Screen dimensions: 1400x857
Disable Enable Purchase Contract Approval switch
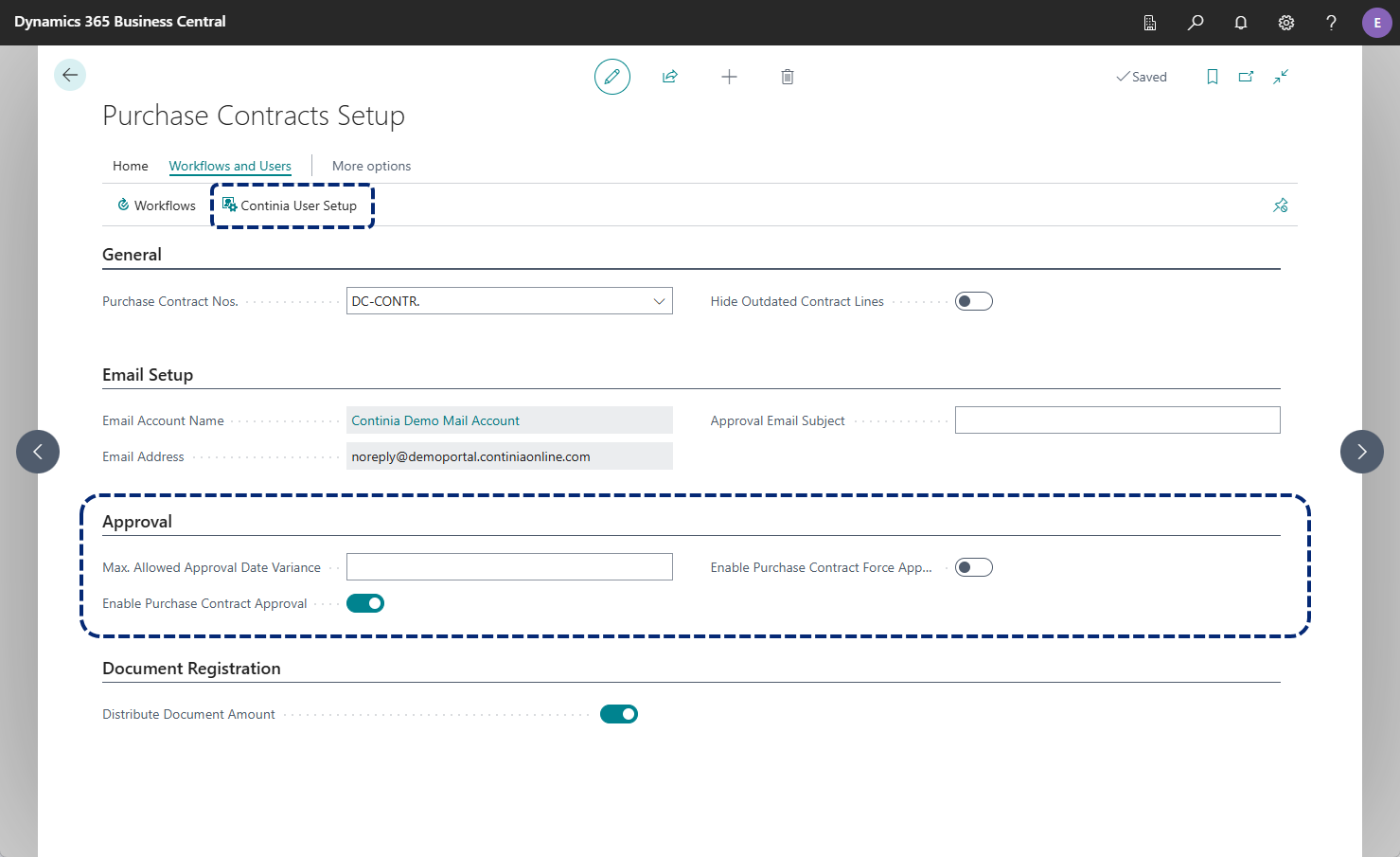(x=365, y=603)
